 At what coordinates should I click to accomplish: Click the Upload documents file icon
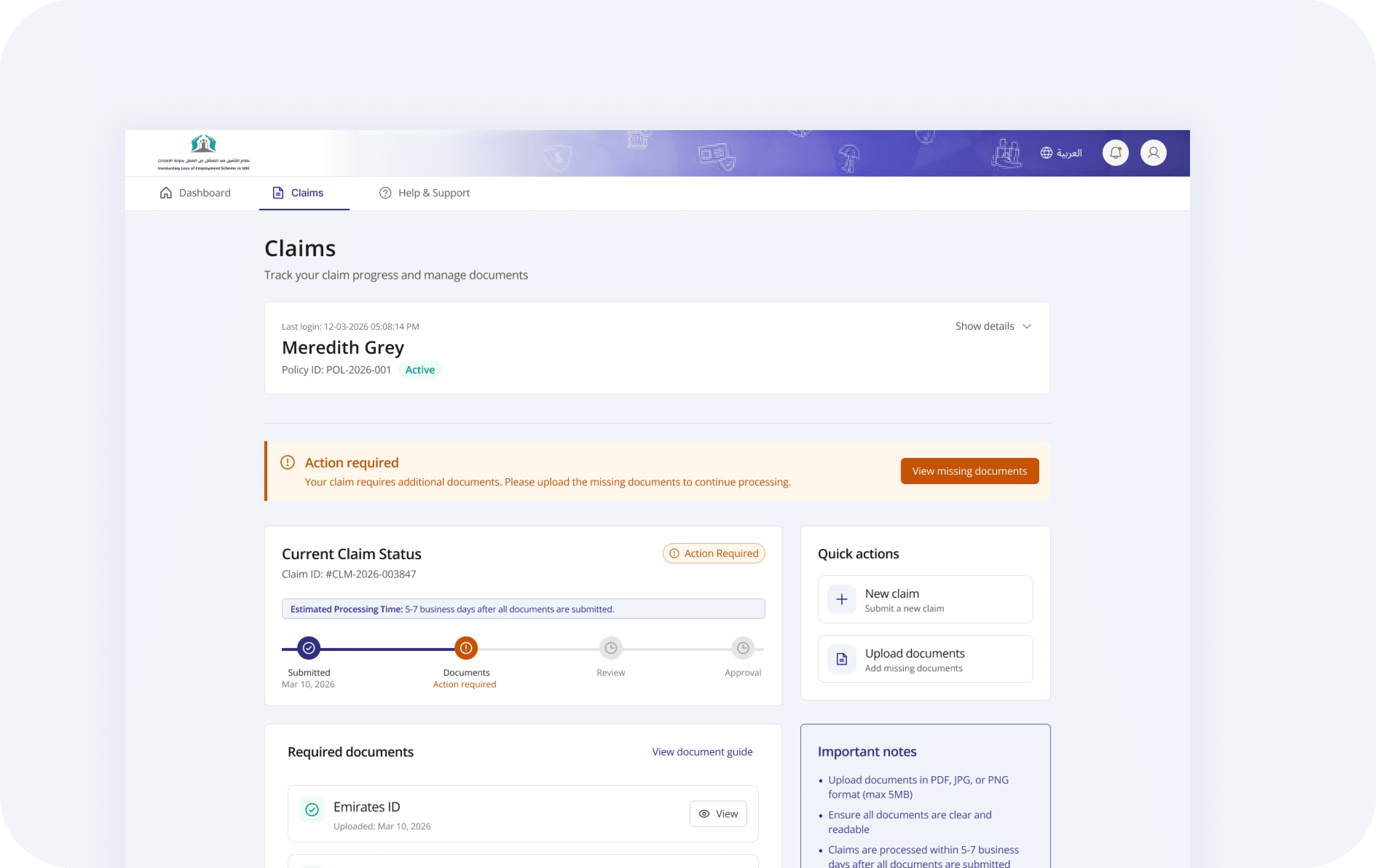click(841, 659)
